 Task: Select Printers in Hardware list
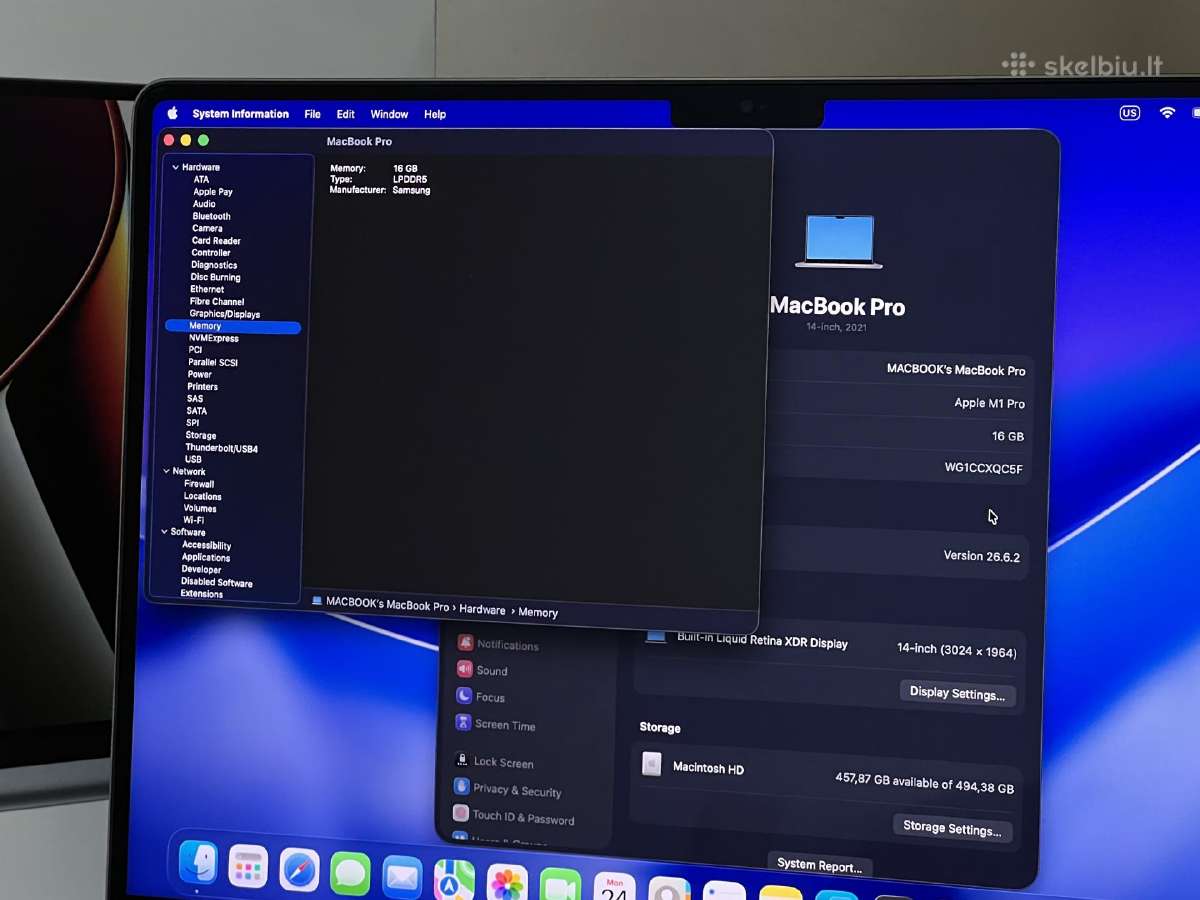[x=202, y=386]
